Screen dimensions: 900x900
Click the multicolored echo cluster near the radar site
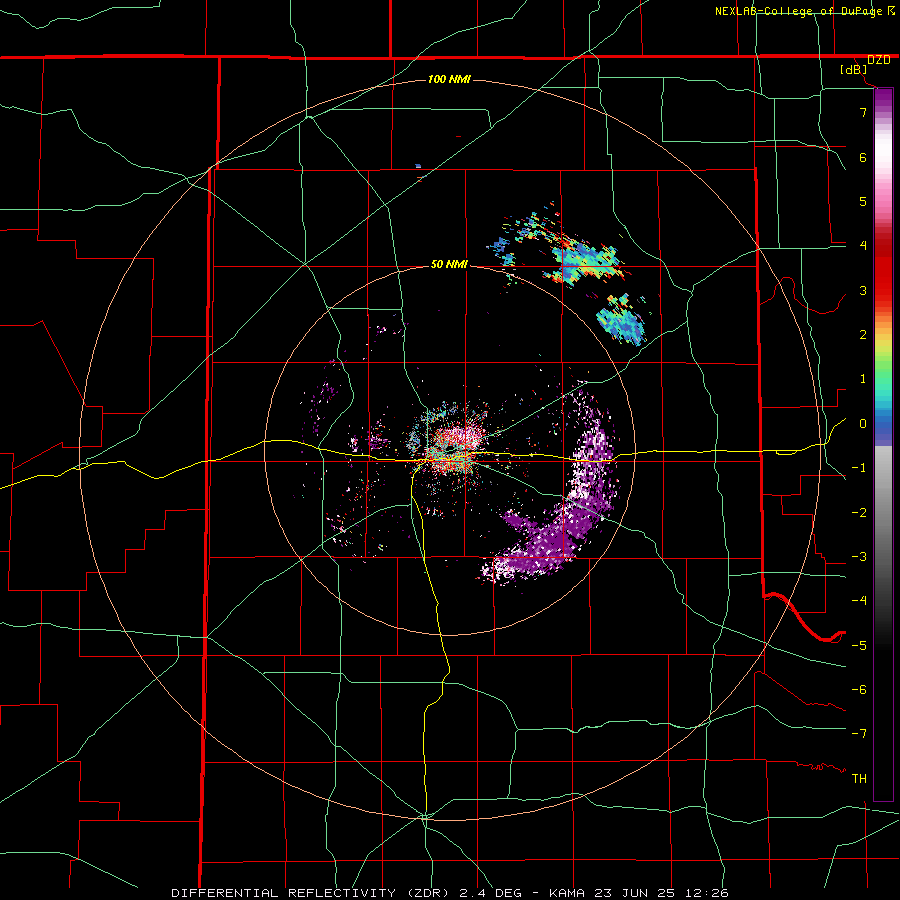451,445
